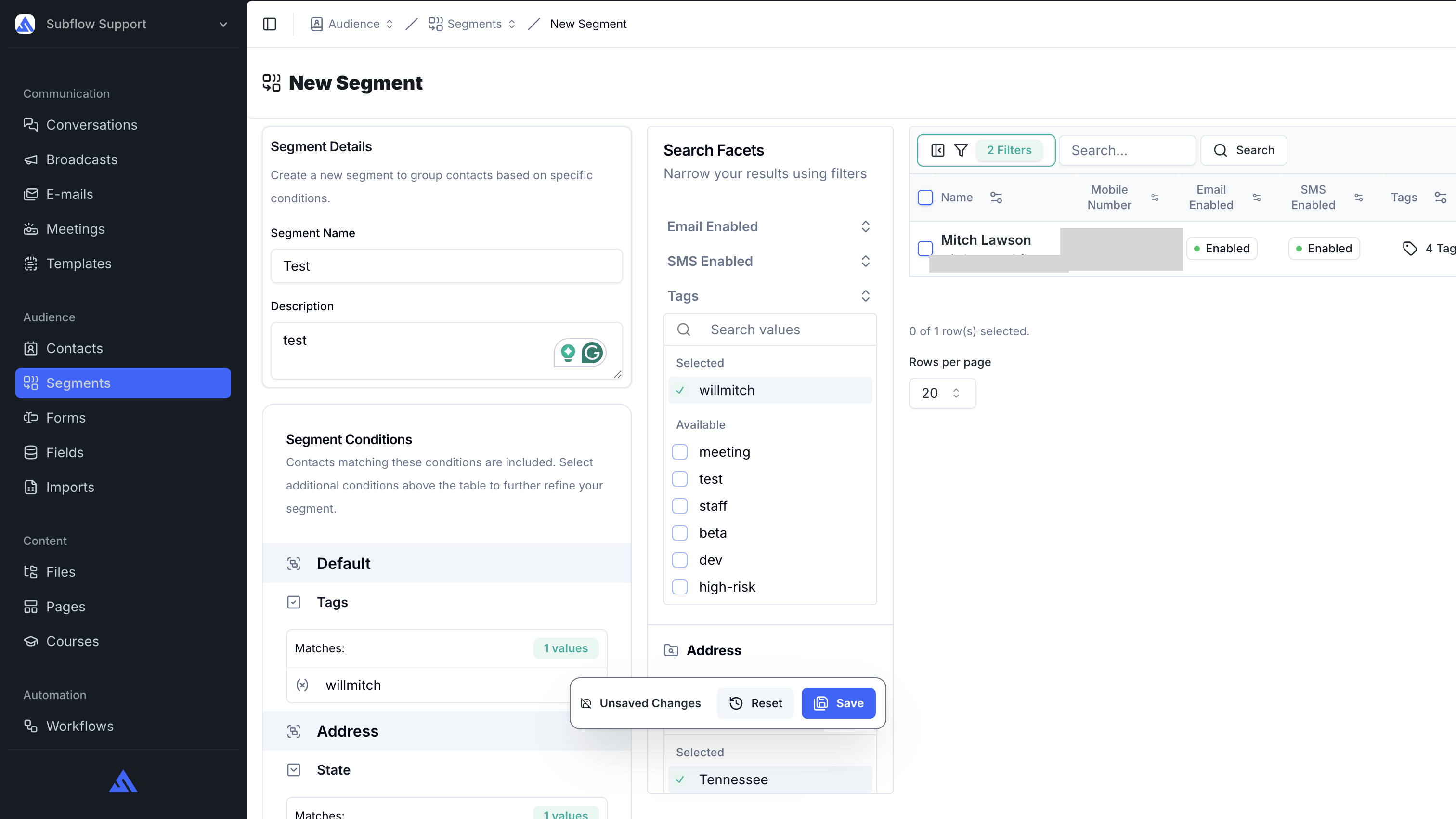The width and height of the screenshot is (1456, 819).
Task: Click the Segment Name input field
Action: pyautogui.click(x=446, y=266)
